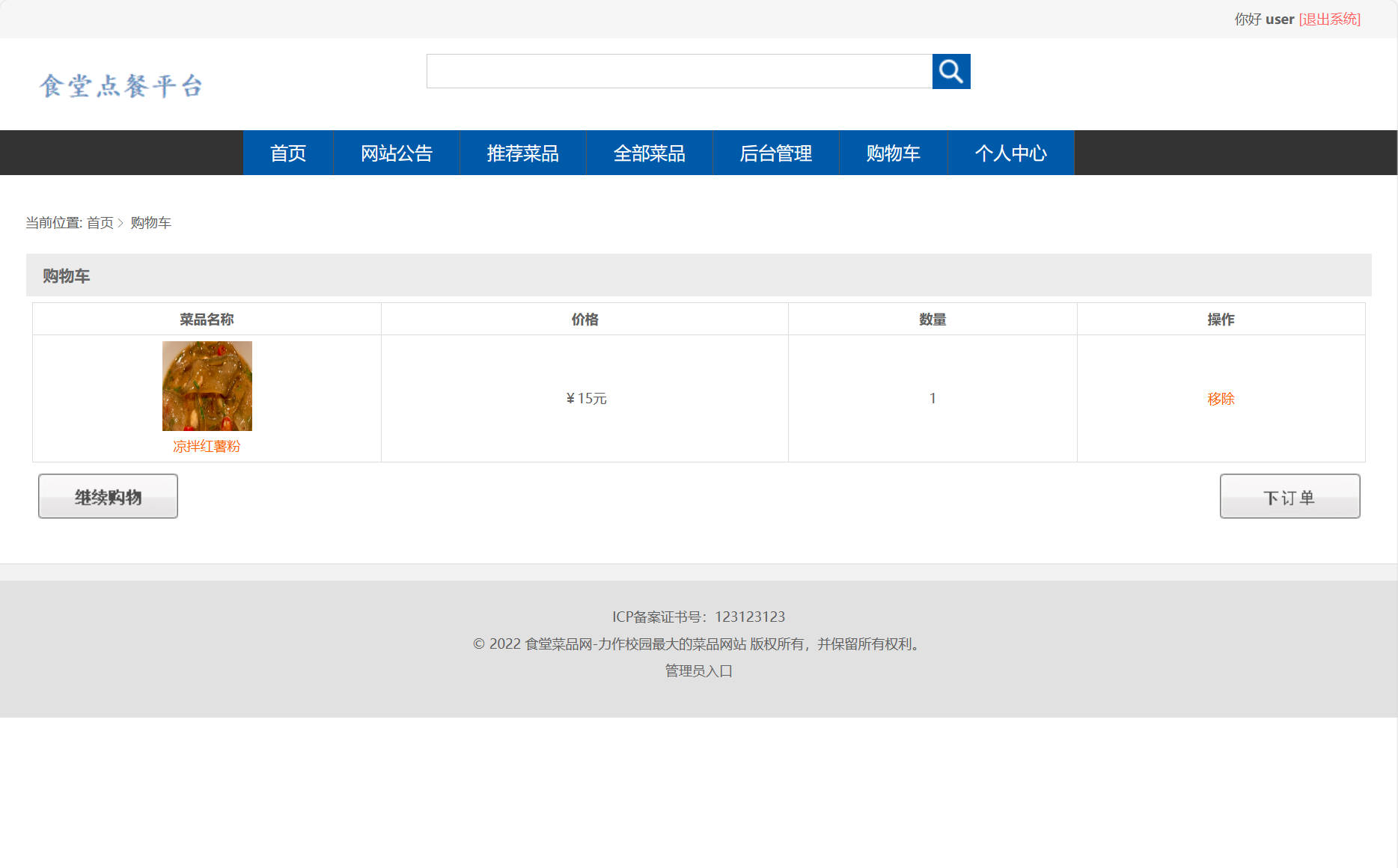Click the 首页 breadcrumb link
Screen dimensions: 1398x868
point(100,223)
